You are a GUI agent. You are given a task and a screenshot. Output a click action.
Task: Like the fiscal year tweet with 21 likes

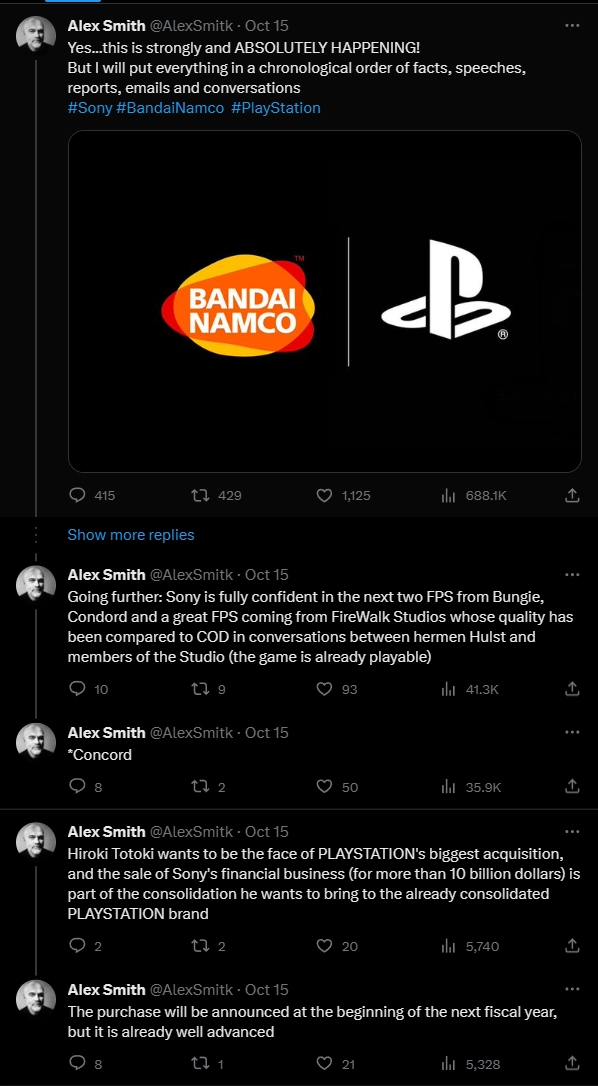pos(324,1064)
